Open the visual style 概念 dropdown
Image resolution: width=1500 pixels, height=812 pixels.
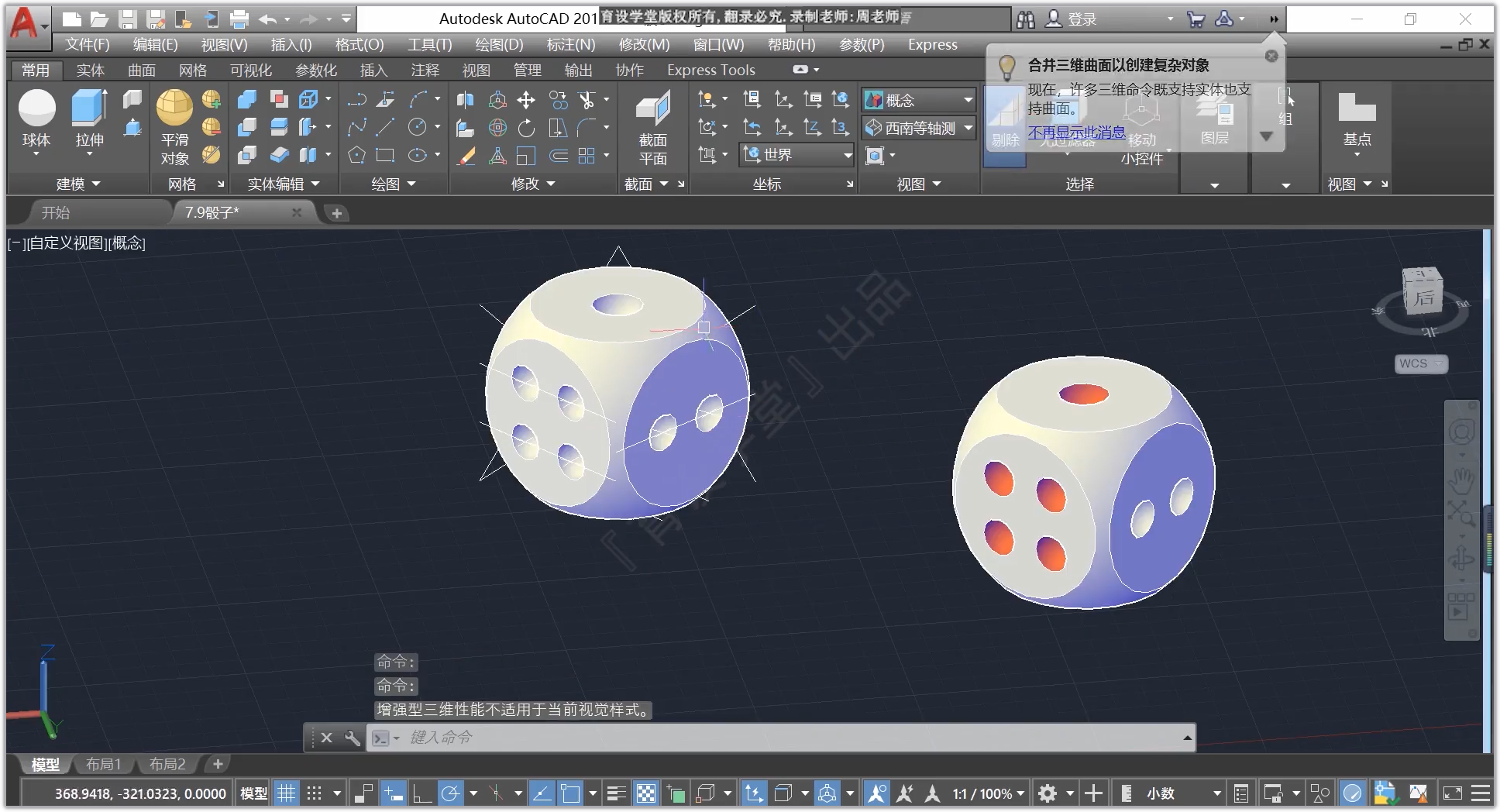pos(919,100)
